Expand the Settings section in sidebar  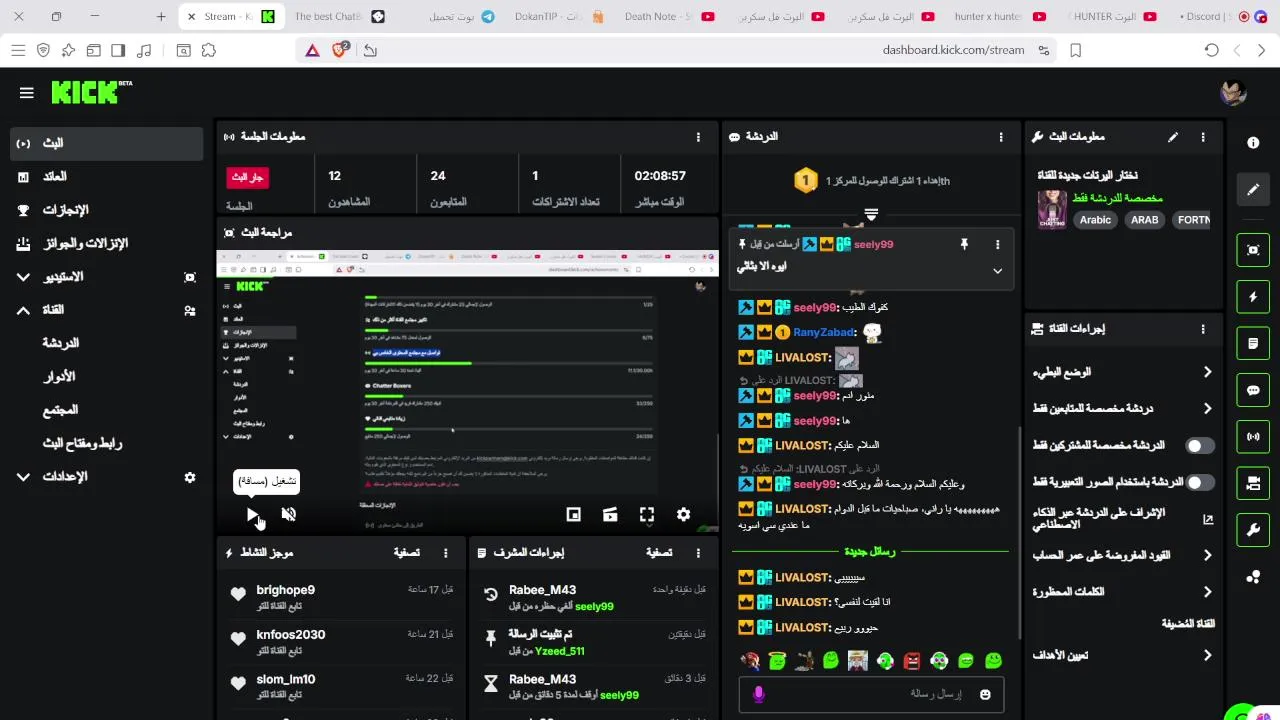click(x=23, y=477)
